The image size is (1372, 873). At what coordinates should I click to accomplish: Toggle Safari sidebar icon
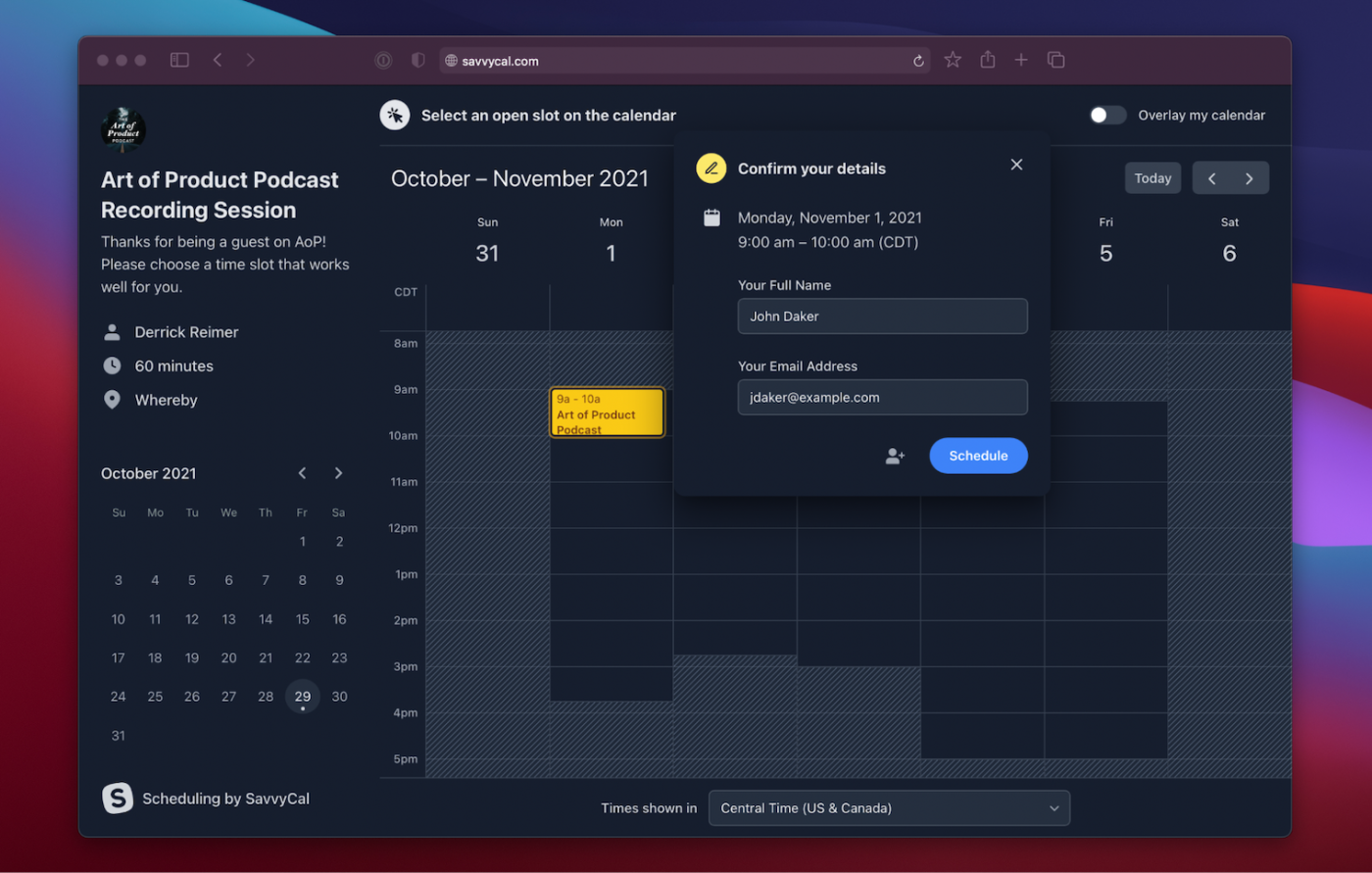(x=179, y=60)
